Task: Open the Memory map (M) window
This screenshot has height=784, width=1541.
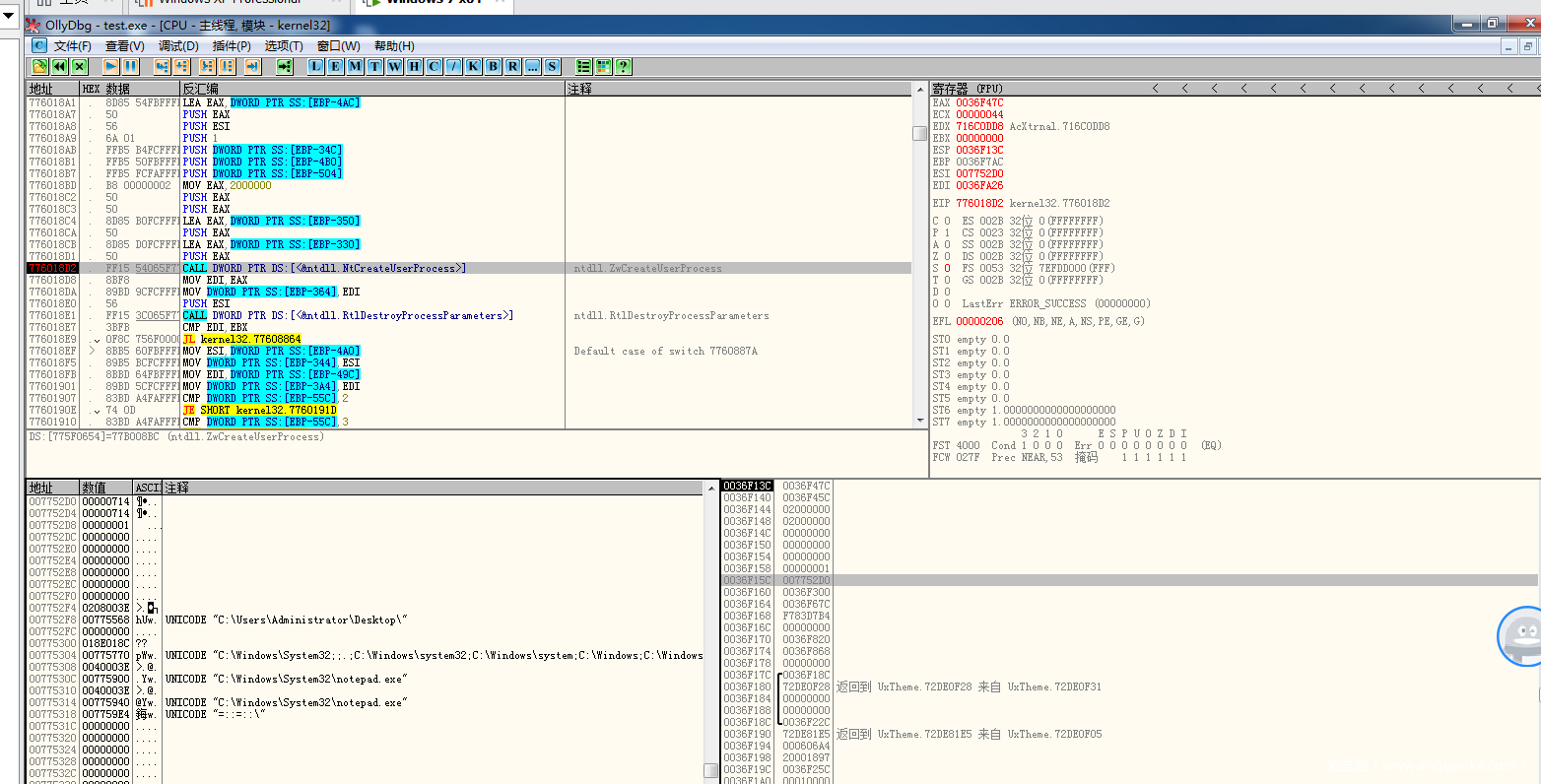Action: tap(355, 66)
